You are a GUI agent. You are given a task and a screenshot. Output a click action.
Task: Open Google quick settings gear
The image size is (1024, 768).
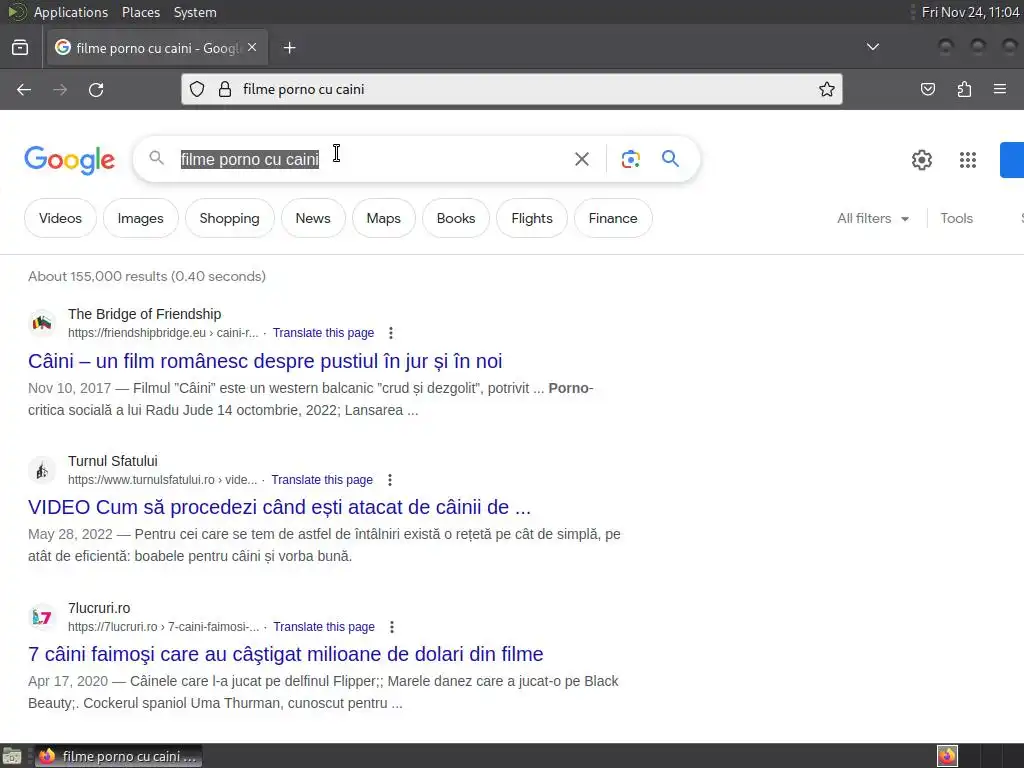(921, 160)
